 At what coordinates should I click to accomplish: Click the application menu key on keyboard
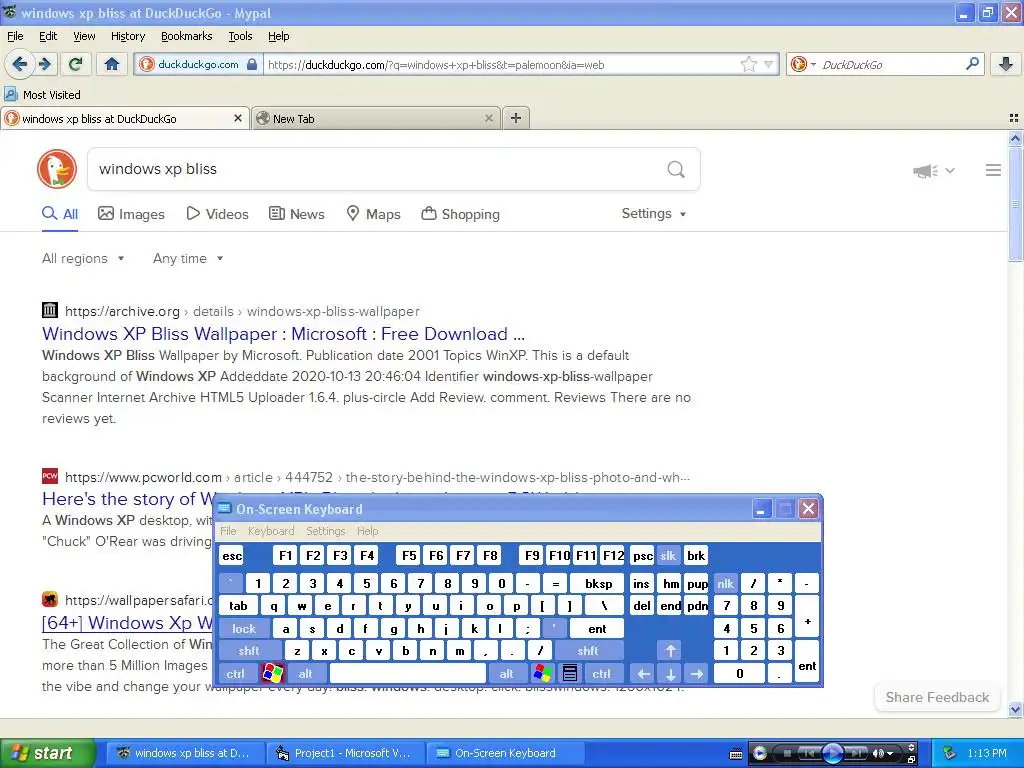coord(569,673)
